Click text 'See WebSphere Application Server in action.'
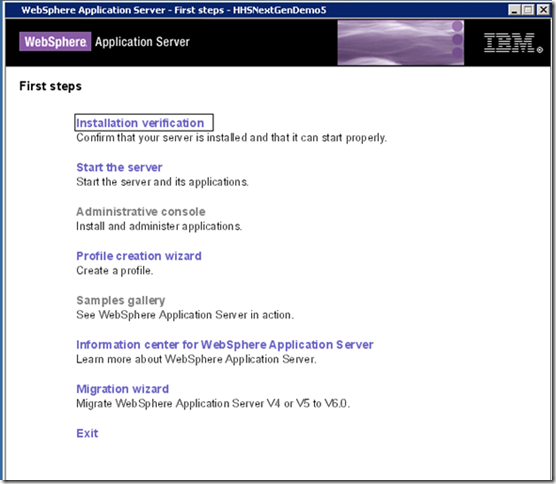The image size is (556, 484). 185,315
